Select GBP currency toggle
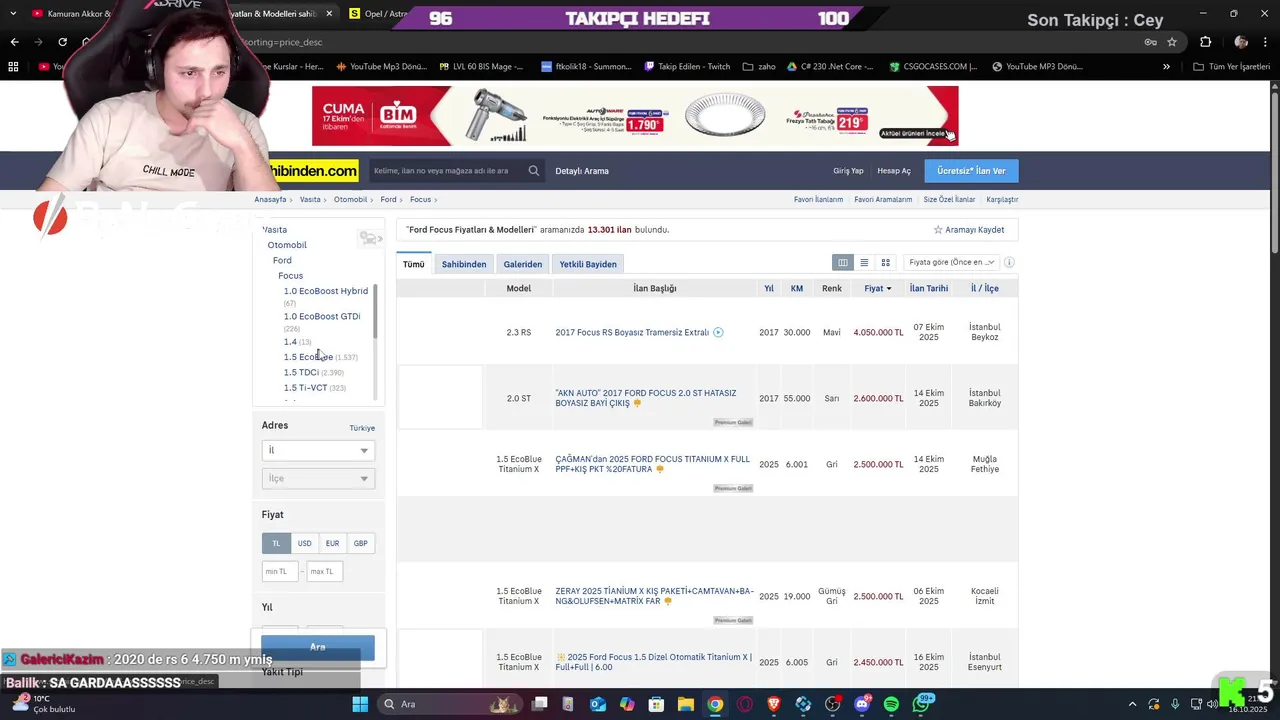1280x720 pixels. (x=360, y=543)
